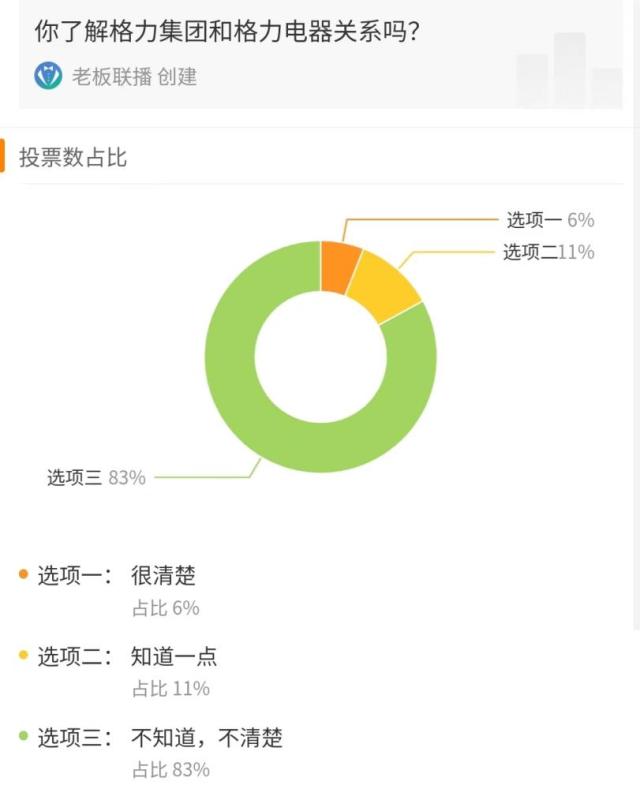Click the 选项三 83% chart callout label
640x796 pixels.
(x=96, y=478)
